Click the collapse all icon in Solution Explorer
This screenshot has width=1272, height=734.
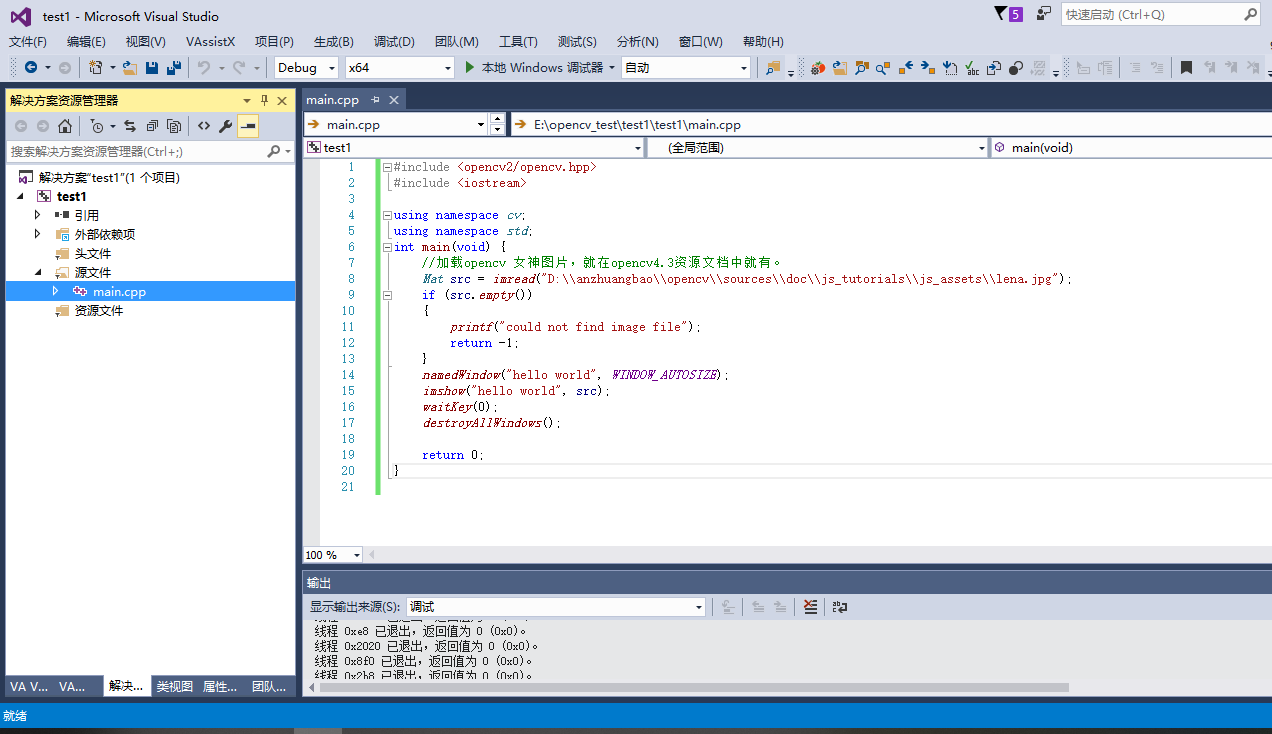152,126
